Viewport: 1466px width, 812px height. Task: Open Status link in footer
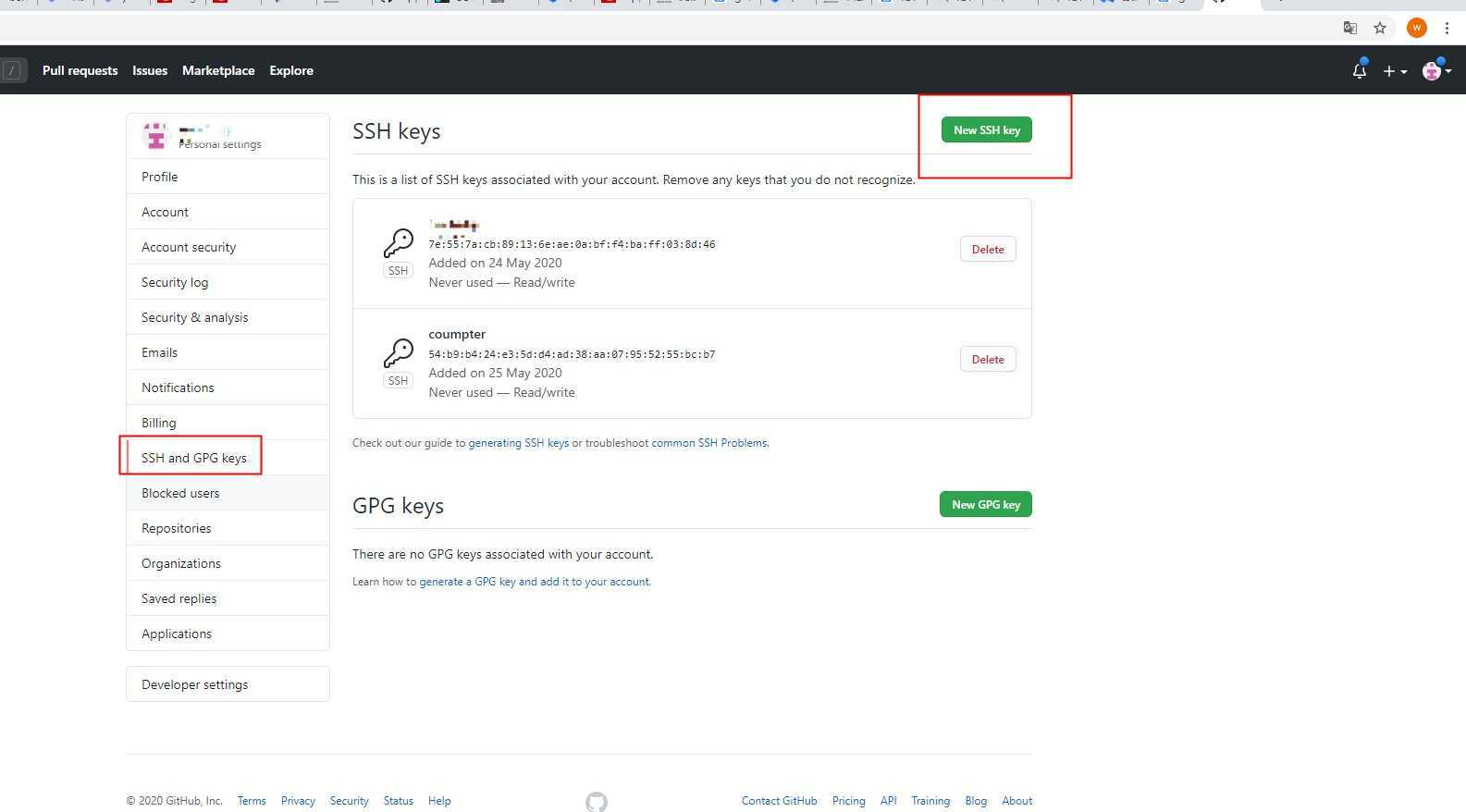point(399,801)
